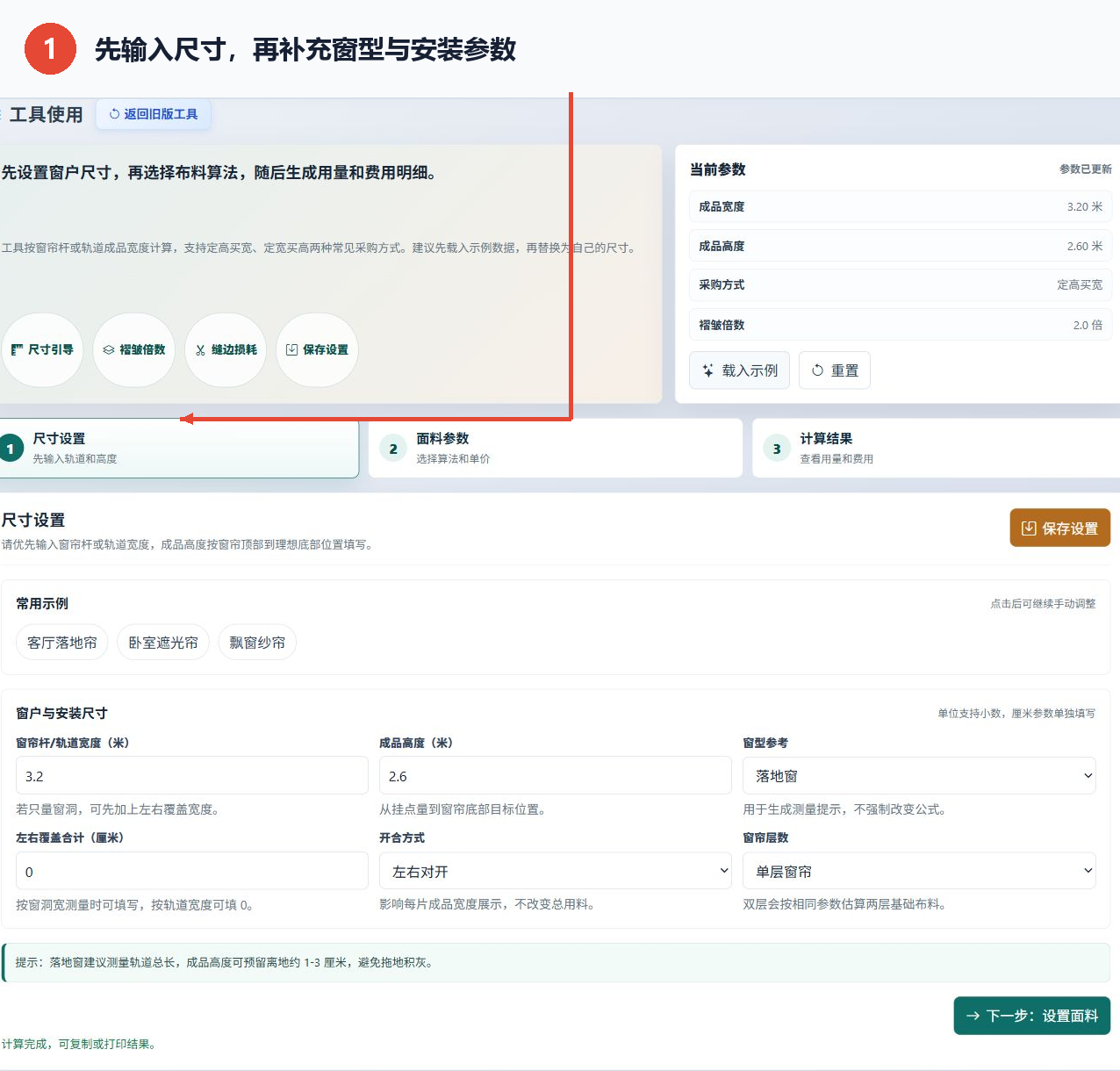Click the 点击后可继续手动调整 hint text
1120x1071 pixels.
1043,604
